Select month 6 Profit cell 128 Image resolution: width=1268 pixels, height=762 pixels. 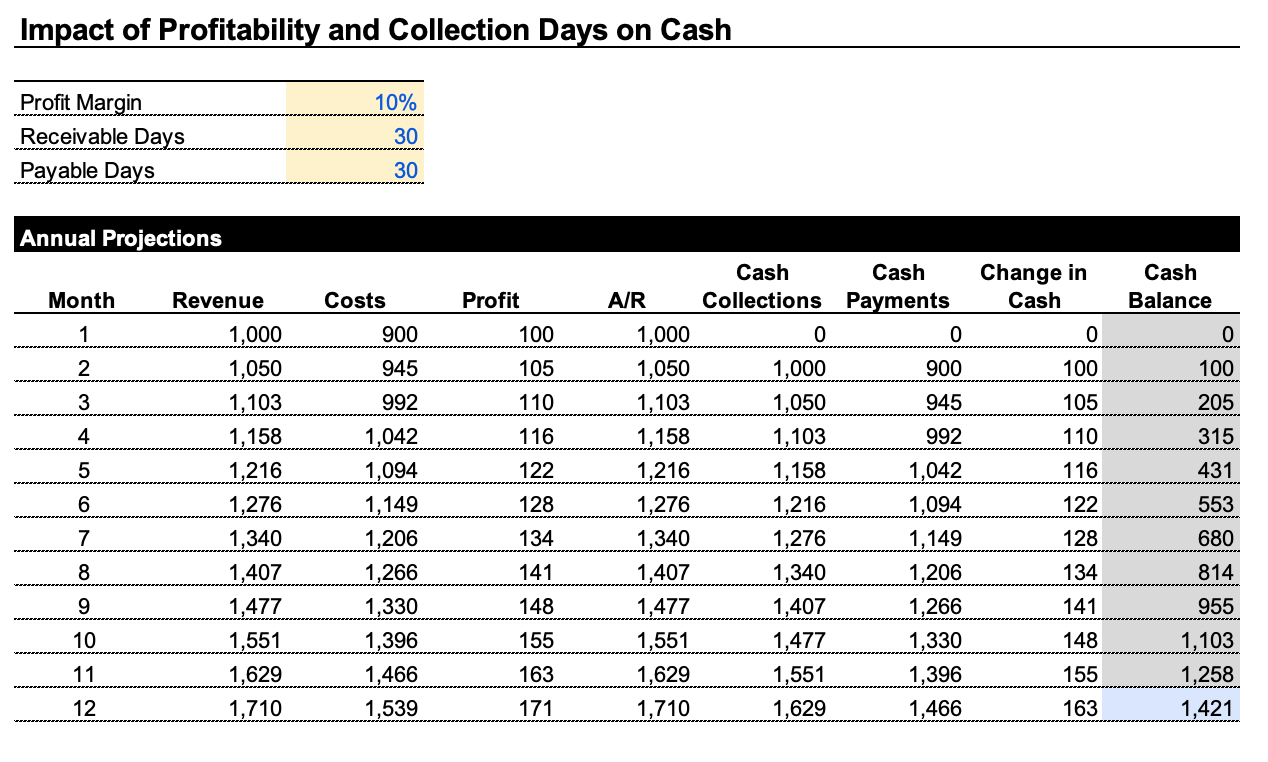click(x=491, y=504)
